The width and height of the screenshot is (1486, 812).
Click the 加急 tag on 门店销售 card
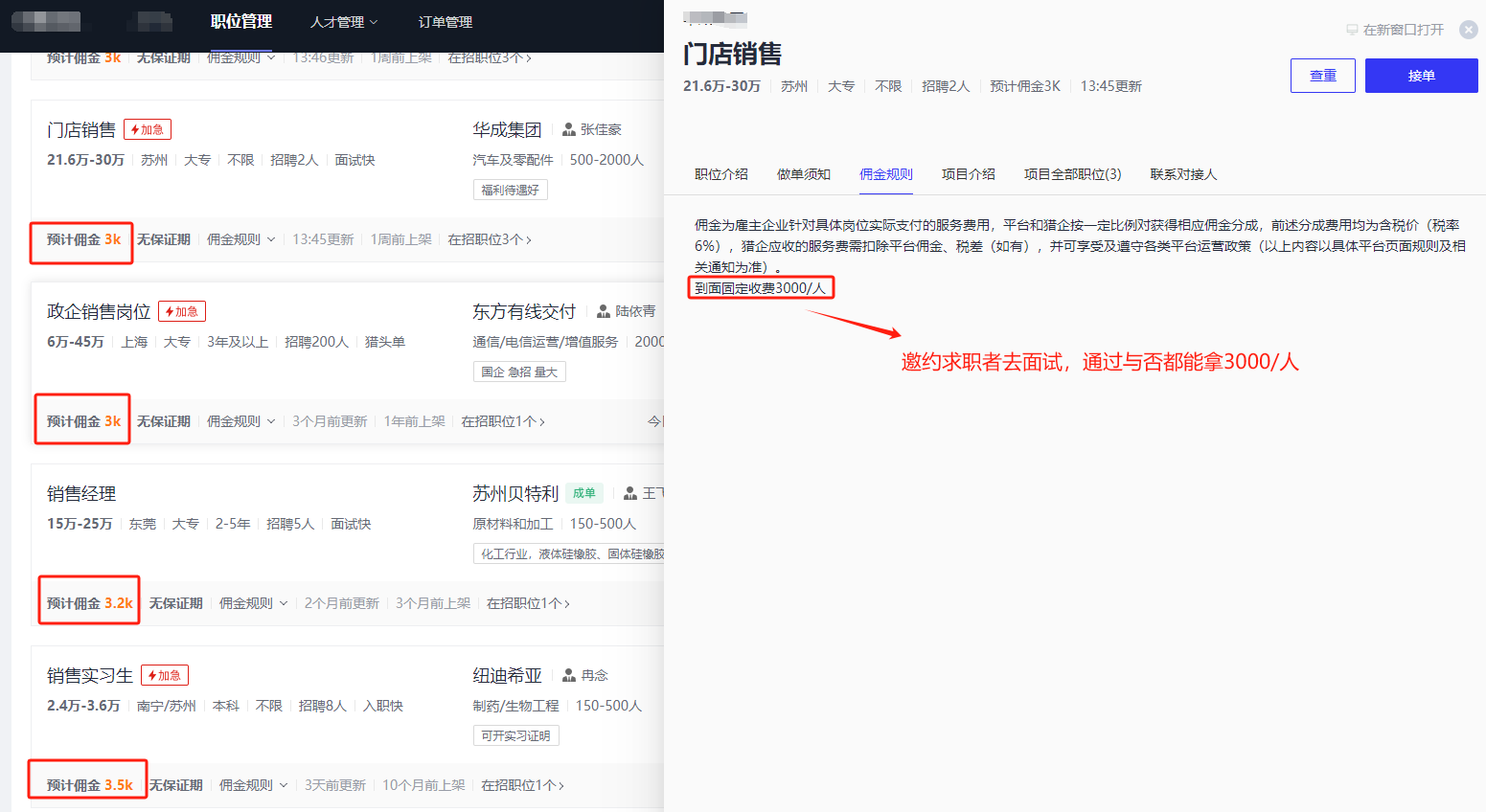148,129
